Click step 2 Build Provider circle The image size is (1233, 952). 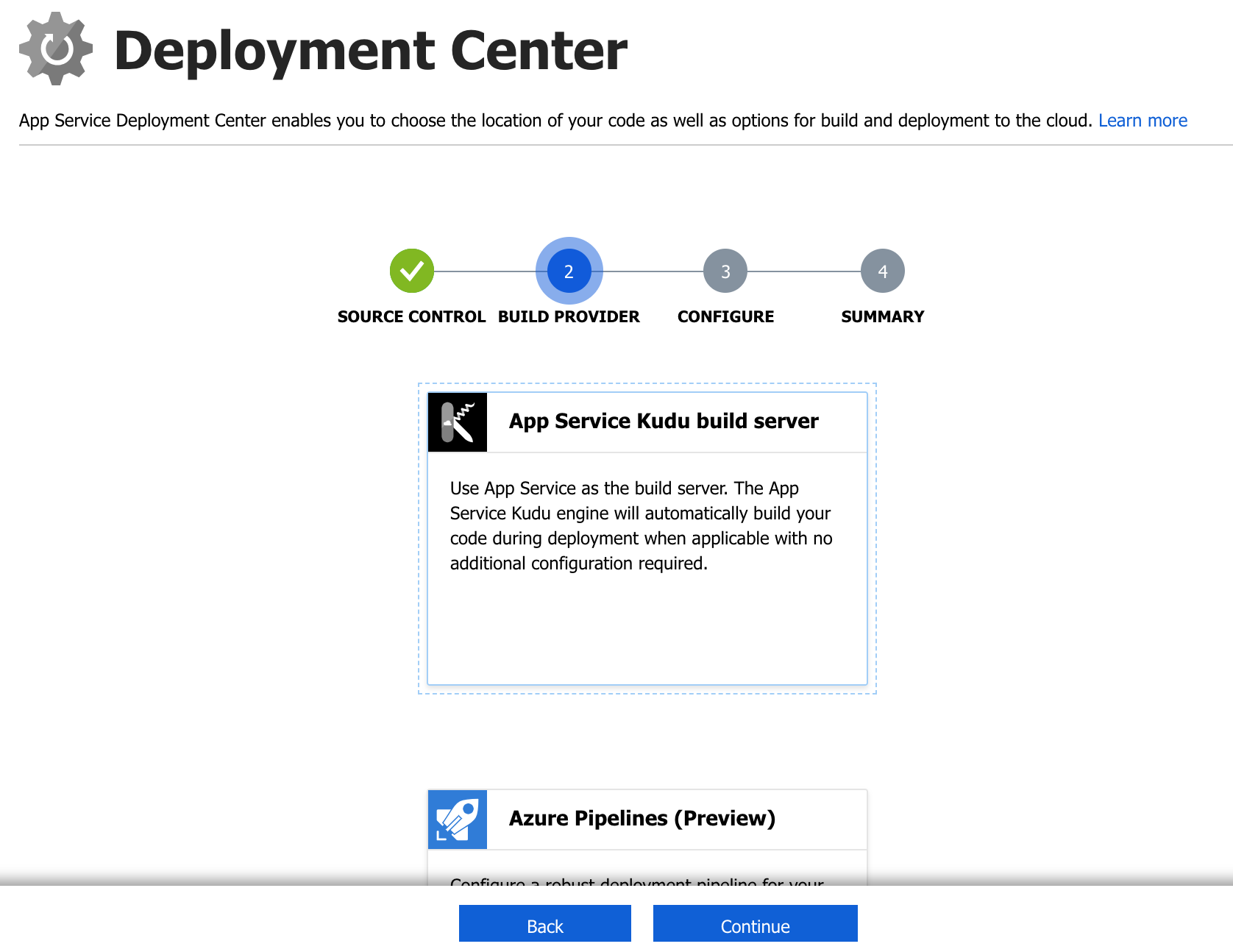[x=569, y=271]
